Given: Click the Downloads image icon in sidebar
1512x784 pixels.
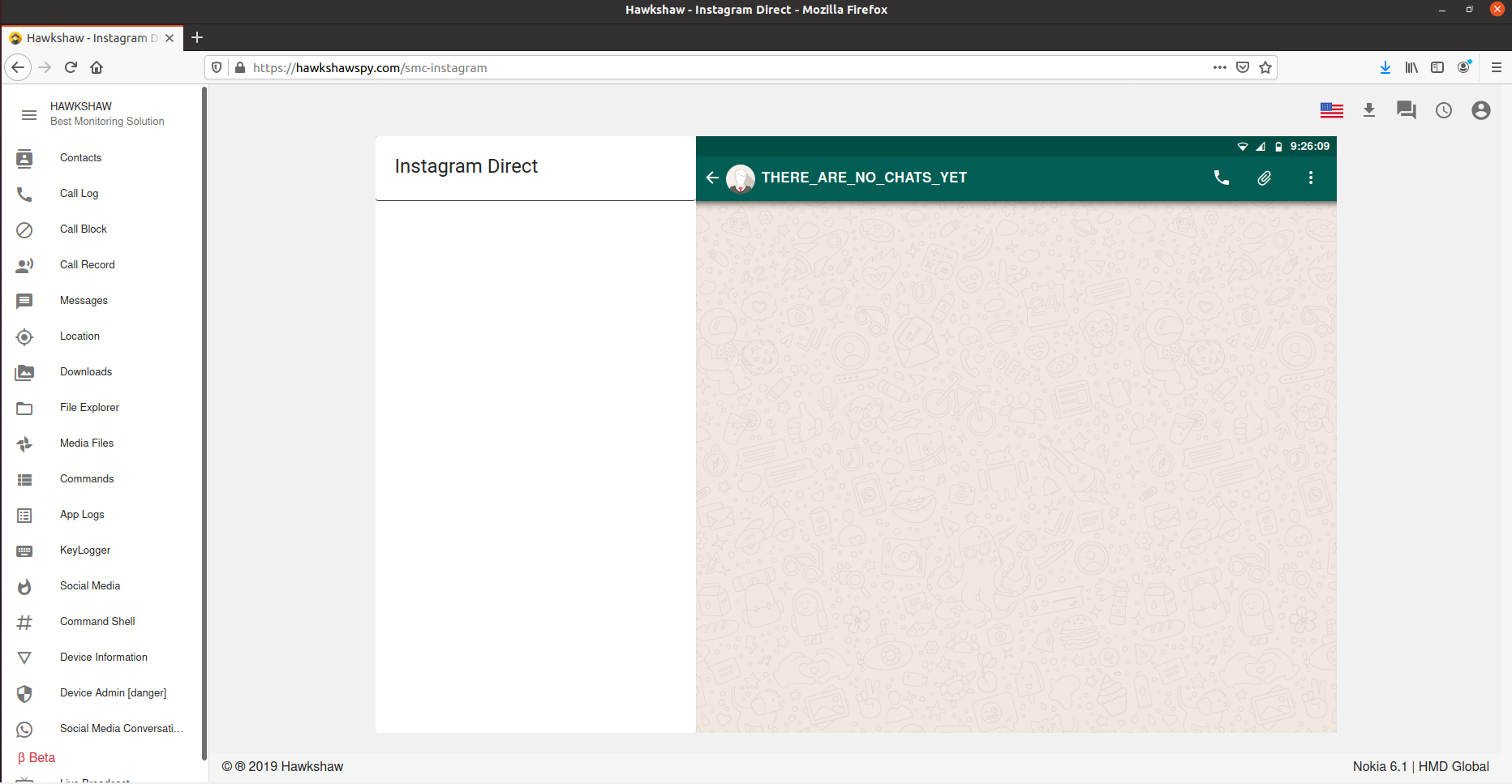Looking at the screenshot, I should pos(24,373).
